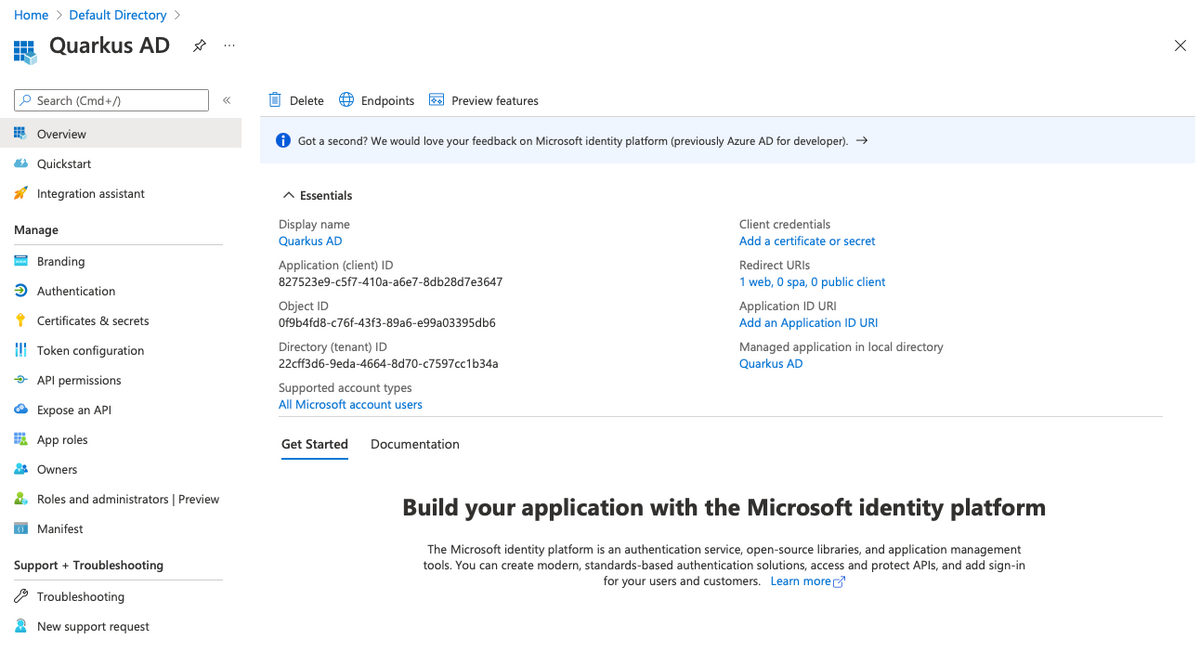Click the All Microsoft account users link
The image size is (1200, 665).
click(x=350, y=405)
